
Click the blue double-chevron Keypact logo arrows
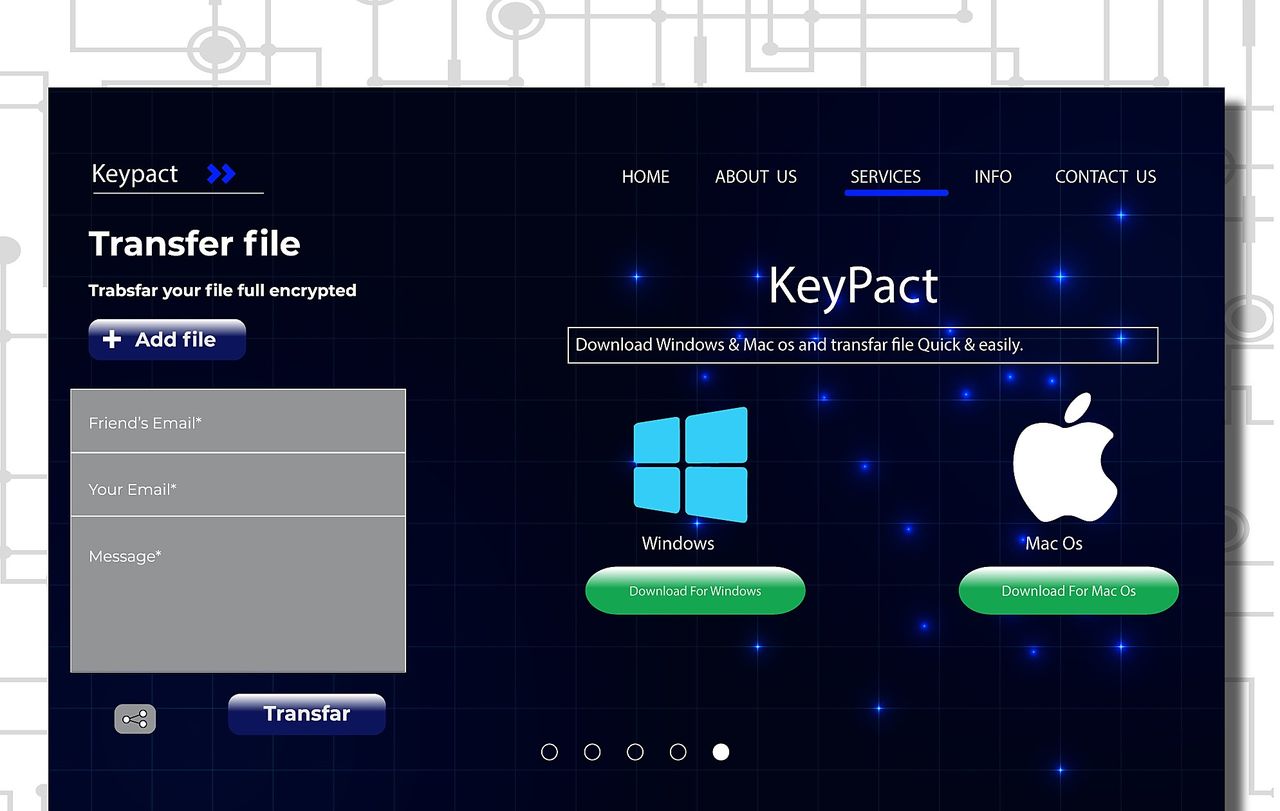pyautogui.click(x=220, y=174)
